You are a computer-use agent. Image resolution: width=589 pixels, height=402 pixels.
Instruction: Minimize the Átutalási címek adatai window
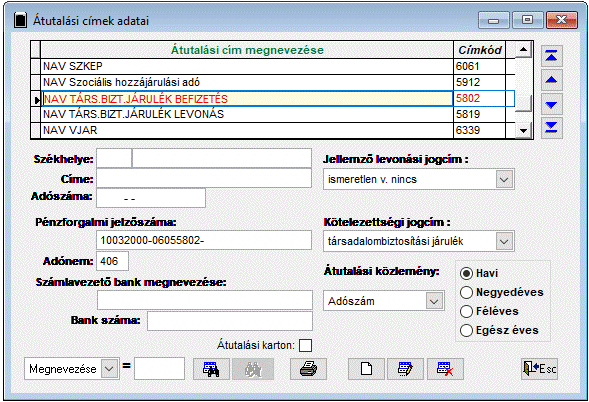pyautogui.click(x=494, y=20)
